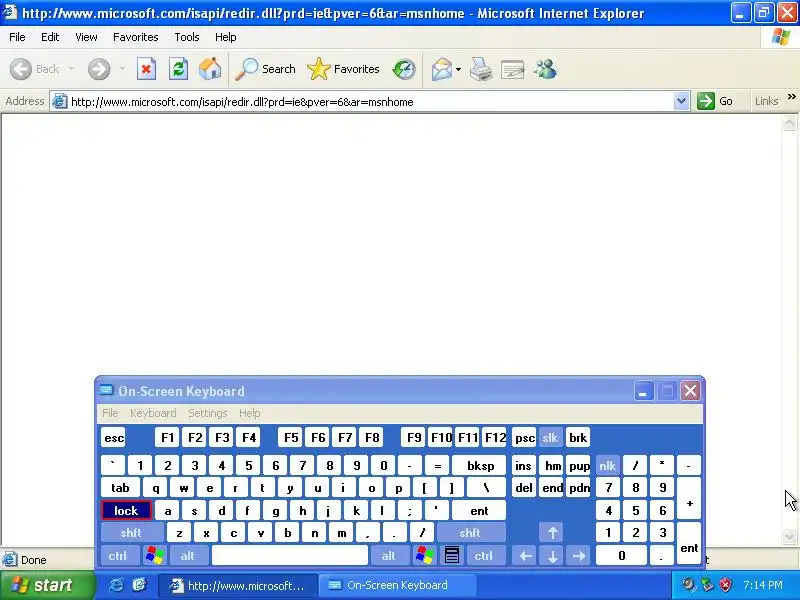Toggle the slk scroll lock key

[550, 437]
